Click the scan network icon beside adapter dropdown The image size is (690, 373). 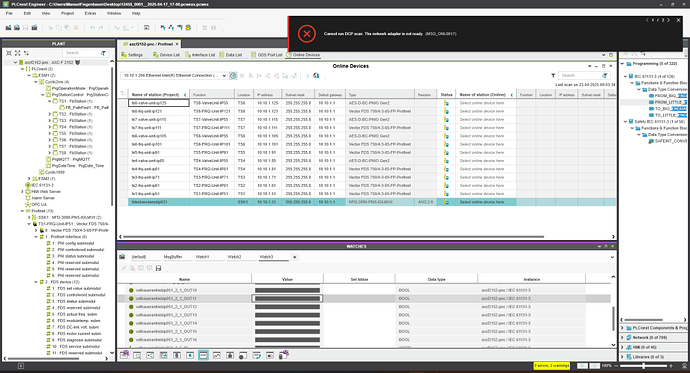click(233, 76)
